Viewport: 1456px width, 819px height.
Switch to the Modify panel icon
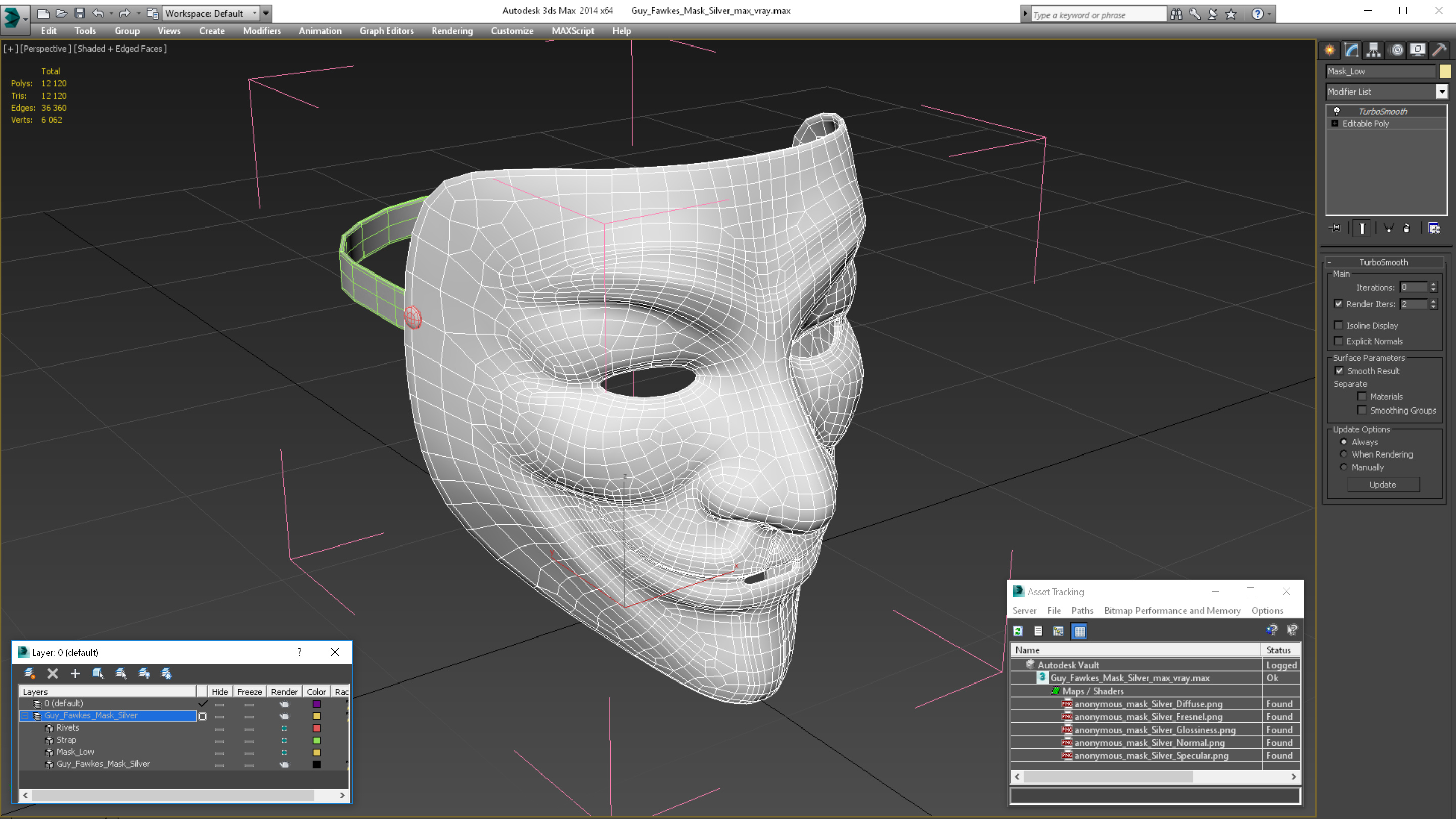coord(1351,51)
